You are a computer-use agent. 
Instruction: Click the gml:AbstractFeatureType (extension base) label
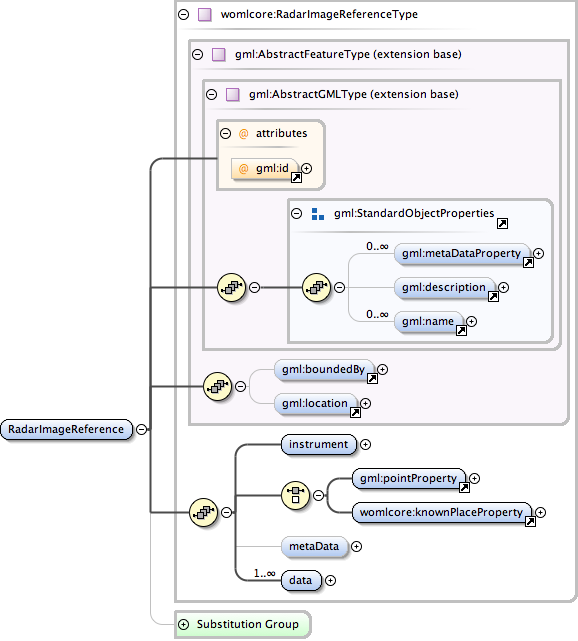348,54
